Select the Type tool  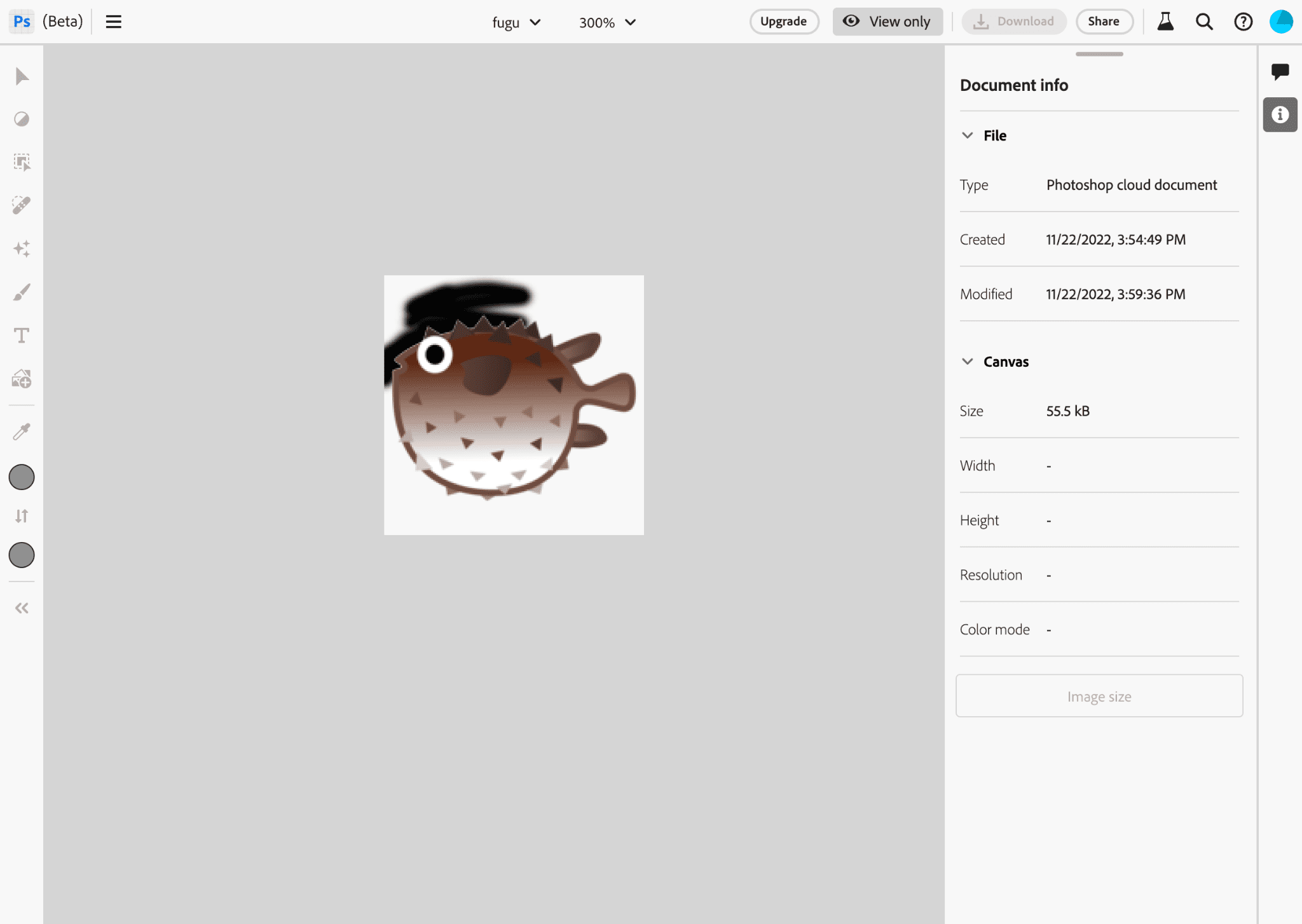(22, 335)
